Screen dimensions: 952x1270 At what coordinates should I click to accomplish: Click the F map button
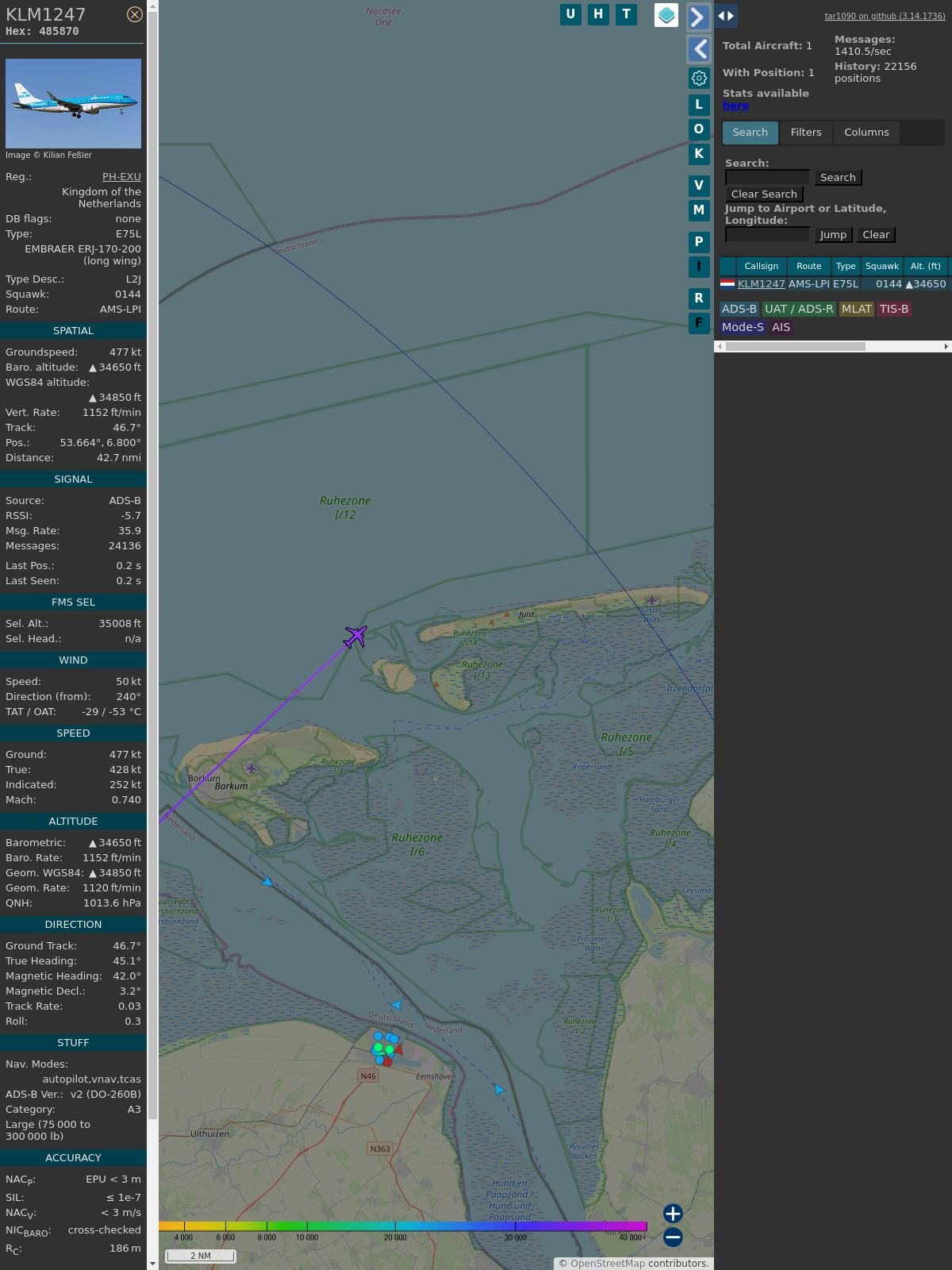(x=699, y=323)
